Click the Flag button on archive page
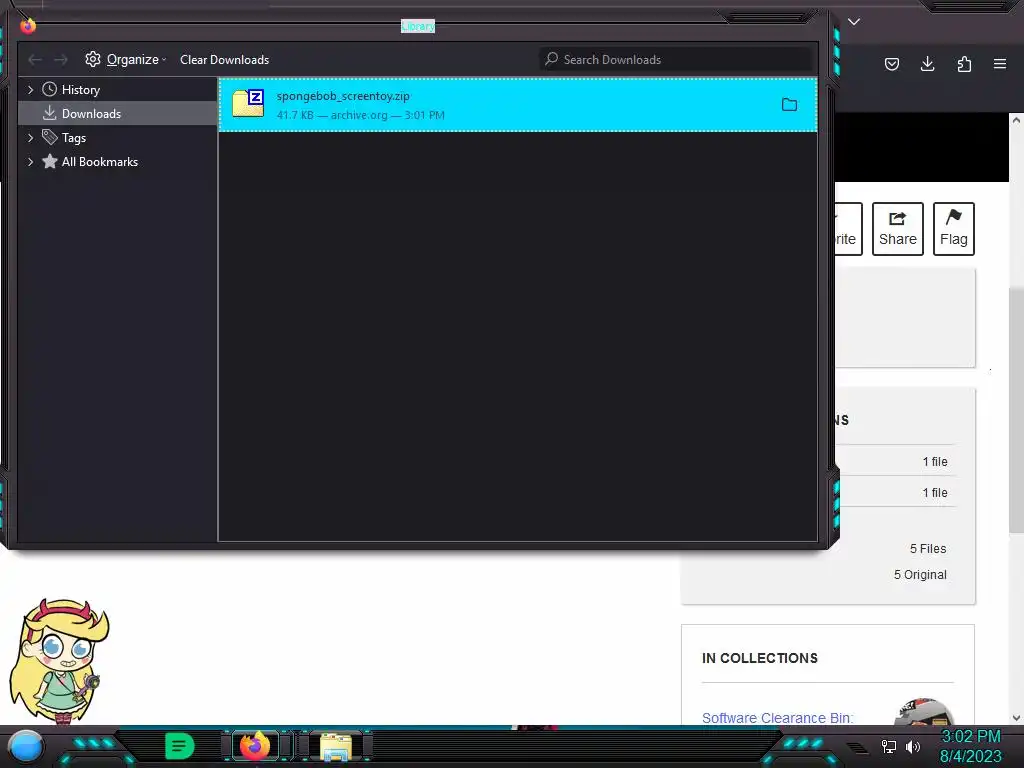1024x768 pixels. (953, 229)
